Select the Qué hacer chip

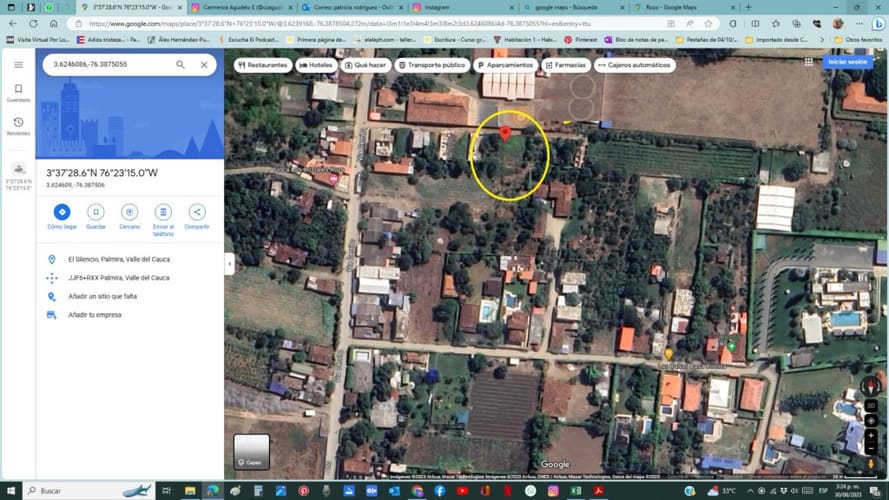point(366,65)
